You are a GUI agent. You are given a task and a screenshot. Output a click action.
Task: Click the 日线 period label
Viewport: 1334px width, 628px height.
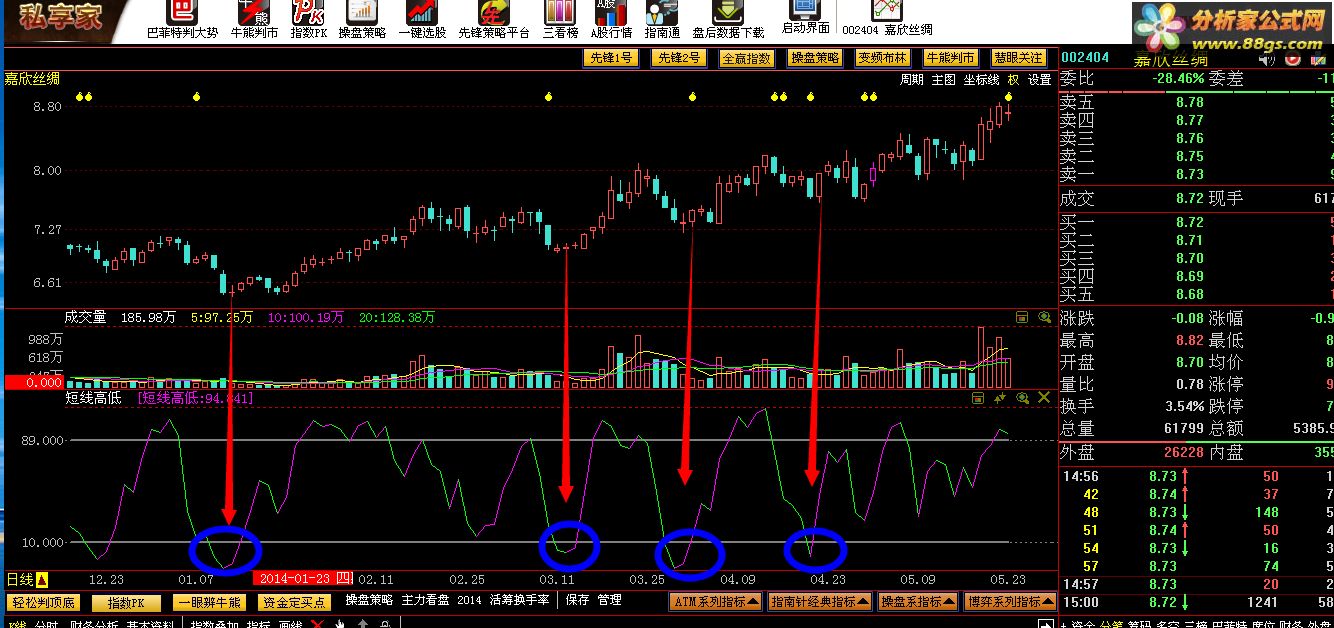click(20, 579)
